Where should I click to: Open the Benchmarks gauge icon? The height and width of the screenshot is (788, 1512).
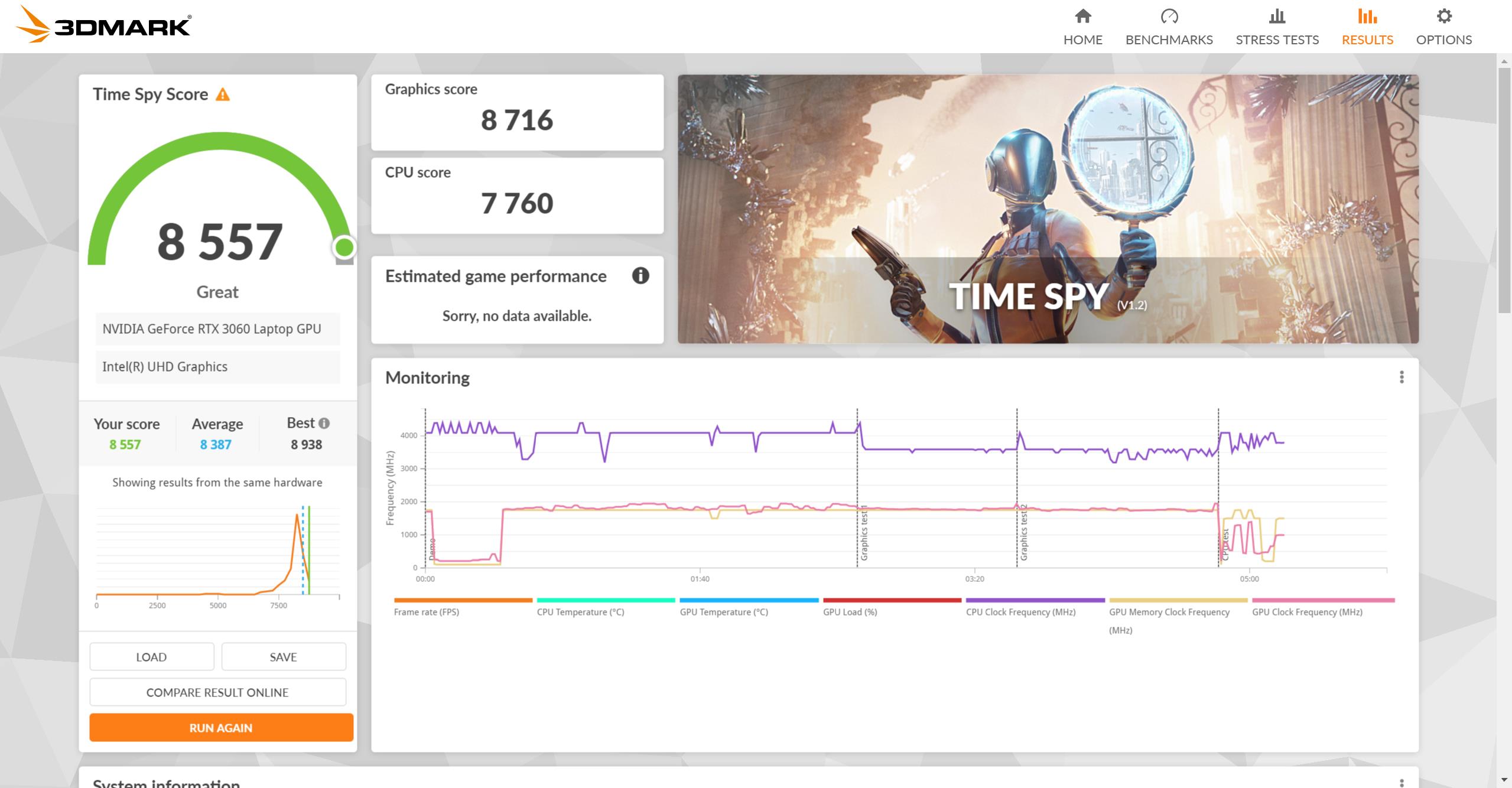click(x=1169, y=17)
